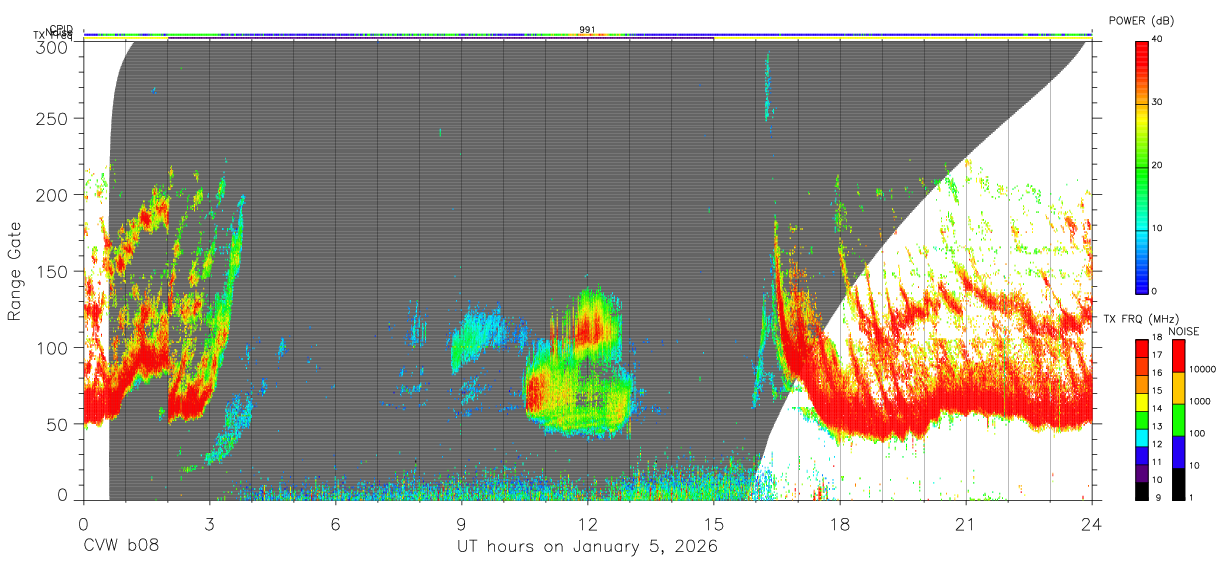The image size is (1228, 567).
Task: Click the 250 range gate tick label
Action: click(x=54, y=118)
